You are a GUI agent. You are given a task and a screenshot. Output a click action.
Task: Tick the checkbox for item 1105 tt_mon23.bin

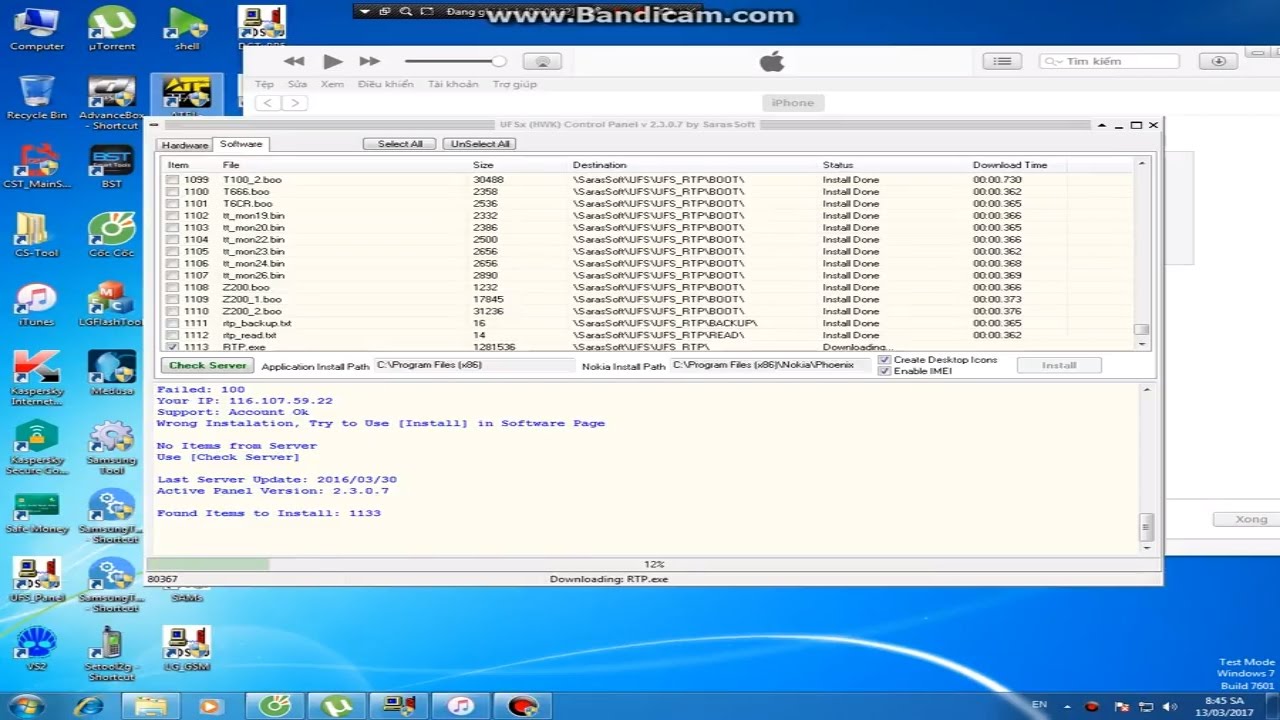coord(173,252)
